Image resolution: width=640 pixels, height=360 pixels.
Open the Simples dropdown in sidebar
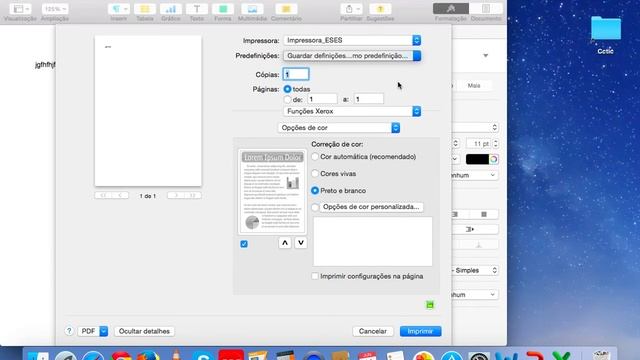[475, 270]
